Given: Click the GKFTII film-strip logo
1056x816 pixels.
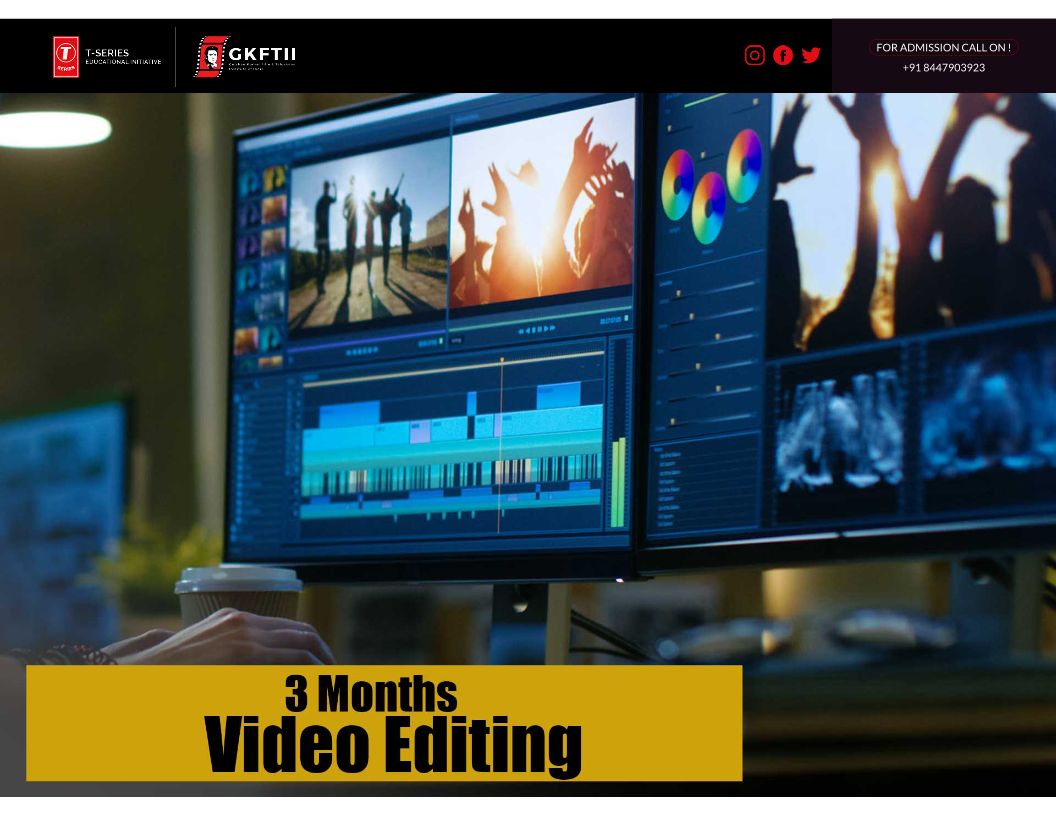Looking at the screenshot, I should tap(211, 57).
